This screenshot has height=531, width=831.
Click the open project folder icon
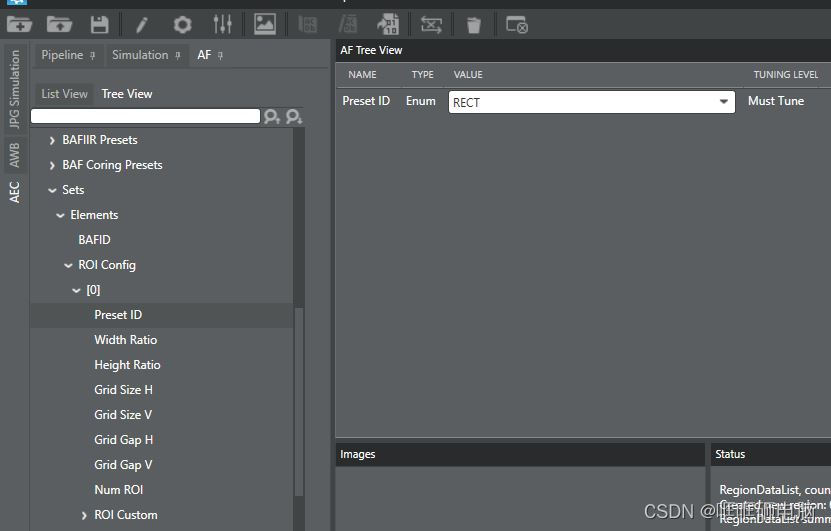pos(59,24)
